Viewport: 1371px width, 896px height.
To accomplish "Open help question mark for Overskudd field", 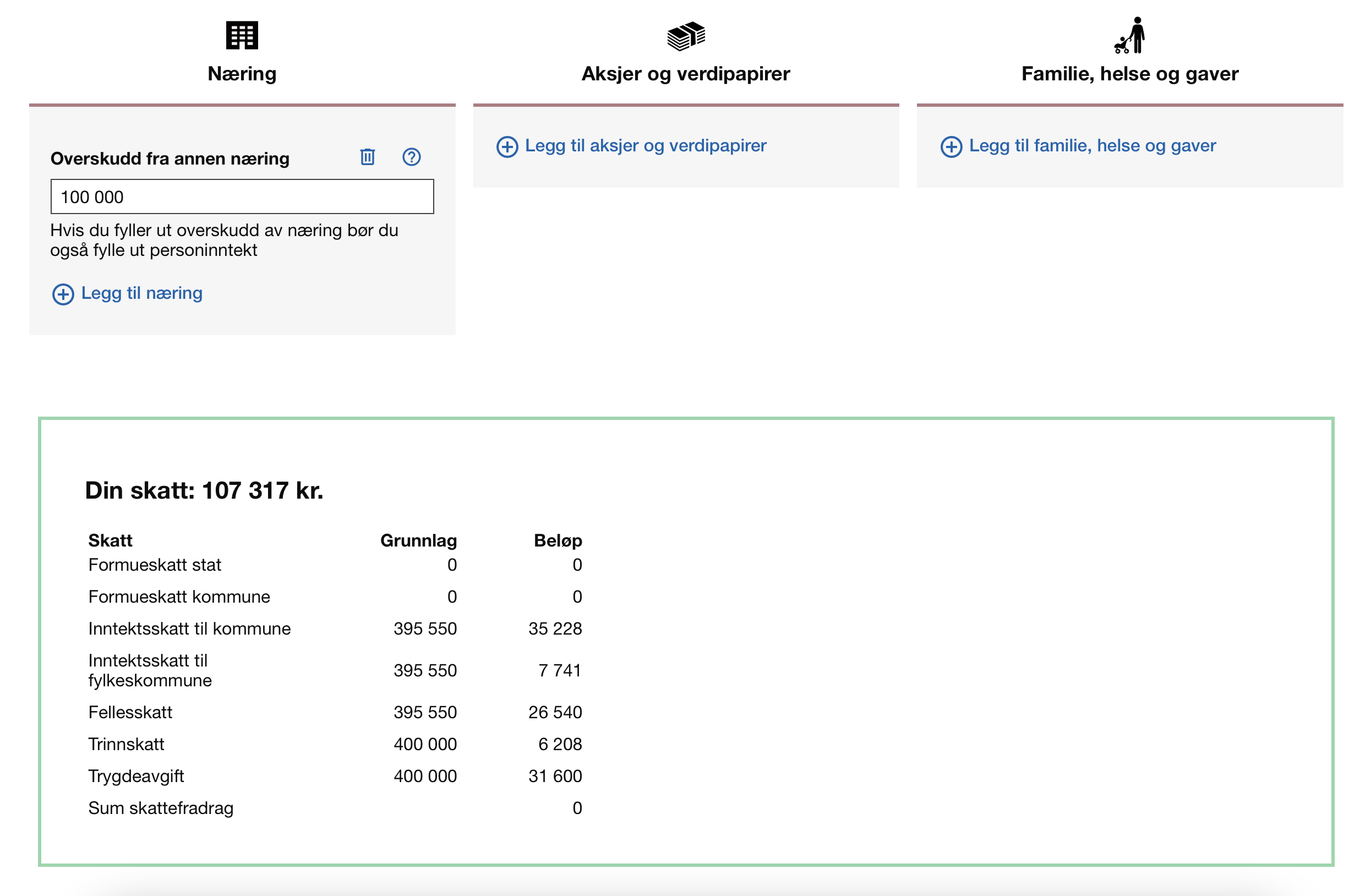I will pos(411,157).
